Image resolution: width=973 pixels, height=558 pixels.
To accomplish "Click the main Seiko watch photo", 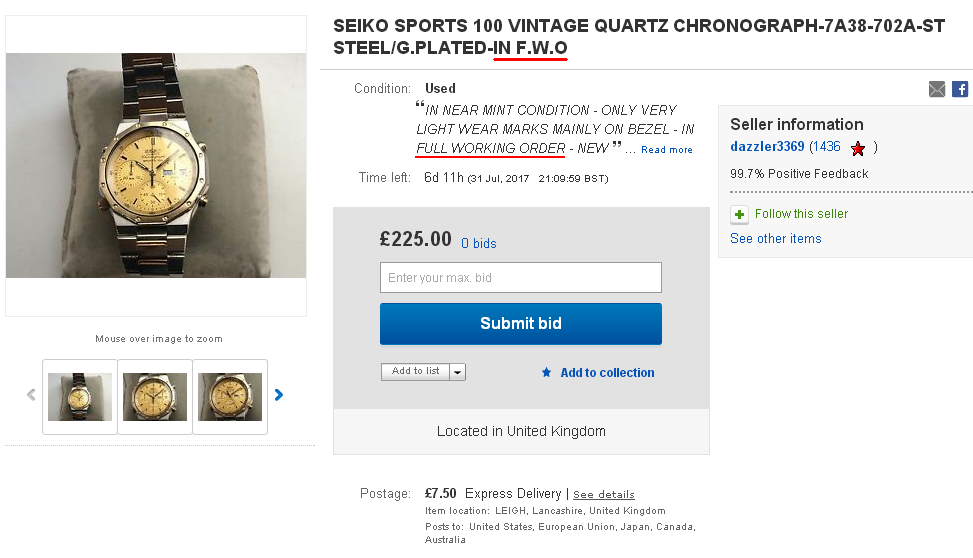I will click(156, 165).
